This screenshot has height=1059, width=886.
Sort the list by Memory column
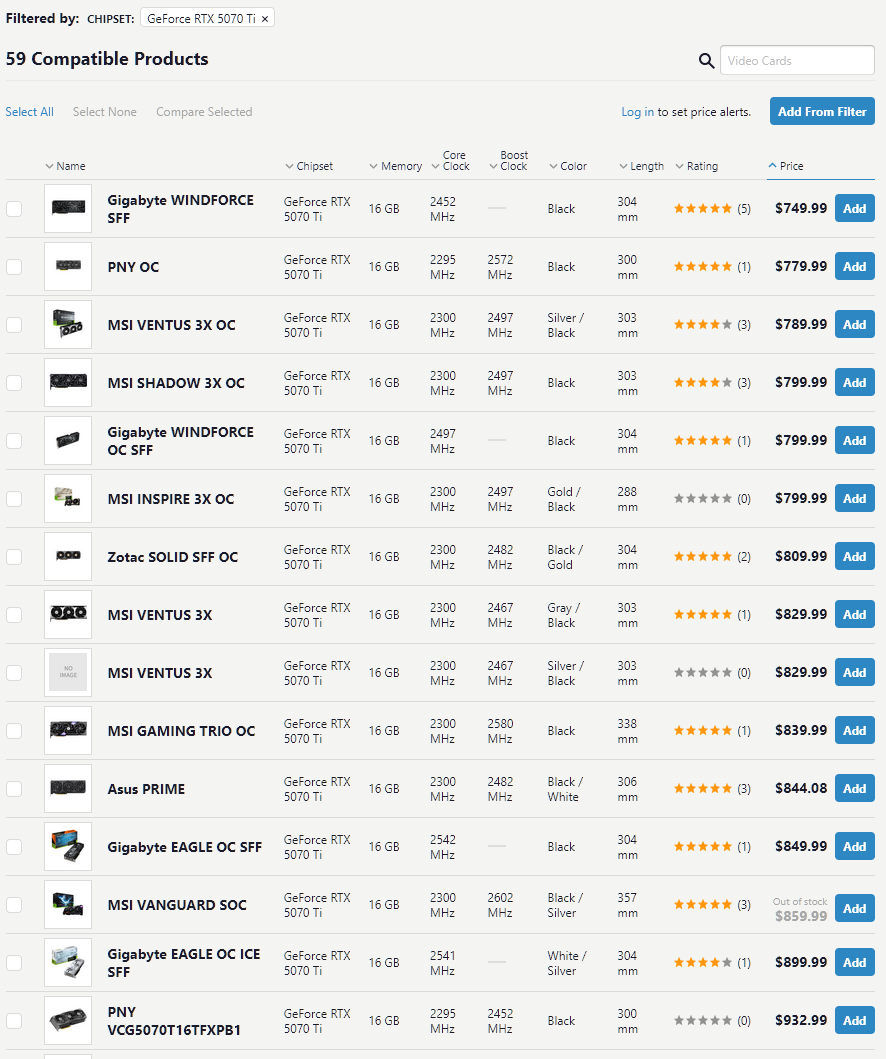click(x=396, y=166)
